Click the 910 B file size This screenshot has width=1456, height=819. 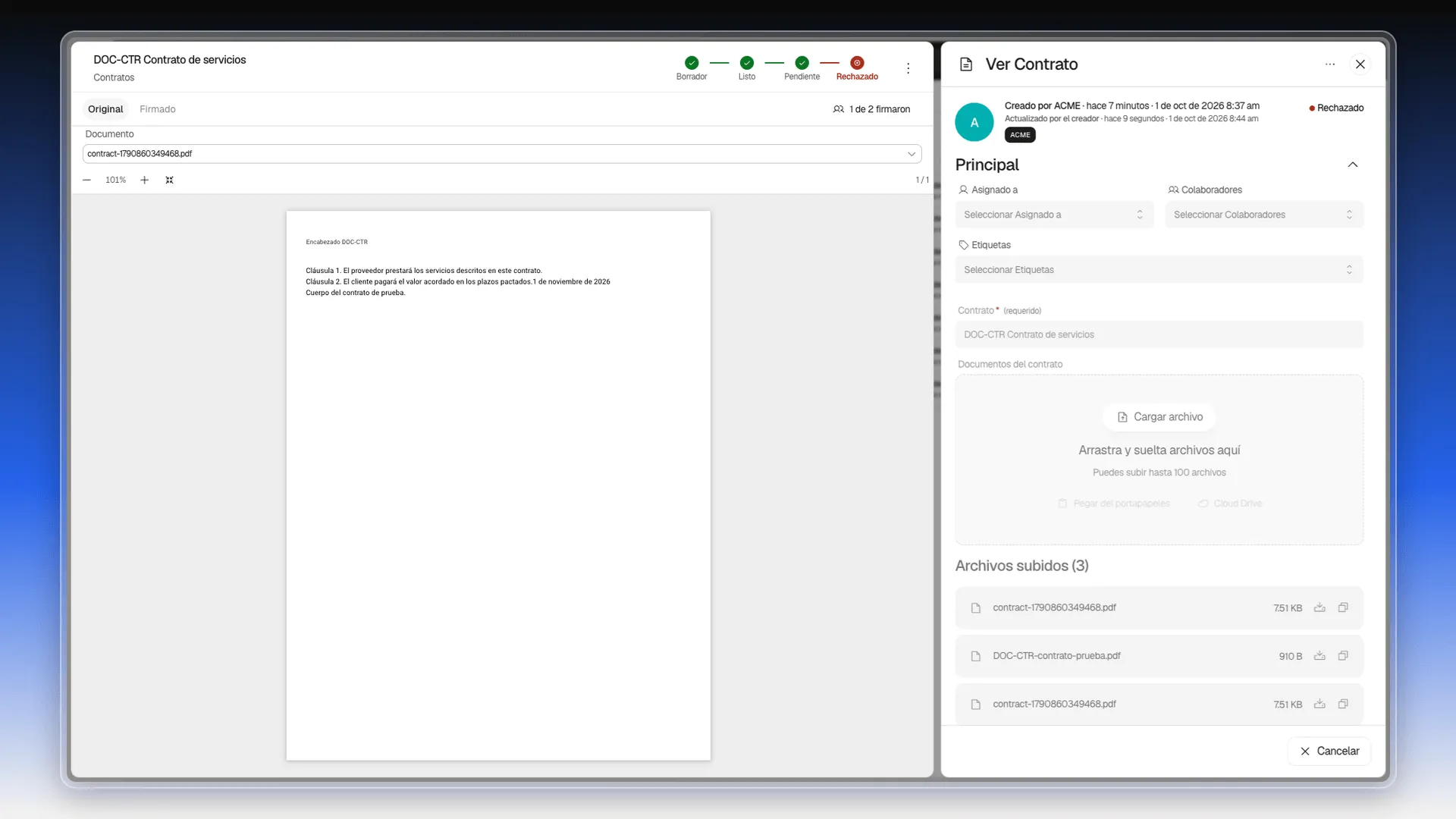[1290, 657]
